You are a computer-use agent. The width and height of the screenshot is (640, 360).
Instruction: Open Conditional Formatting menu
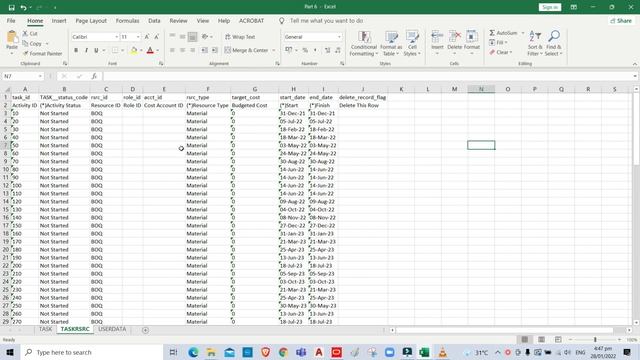click(363, 43)
